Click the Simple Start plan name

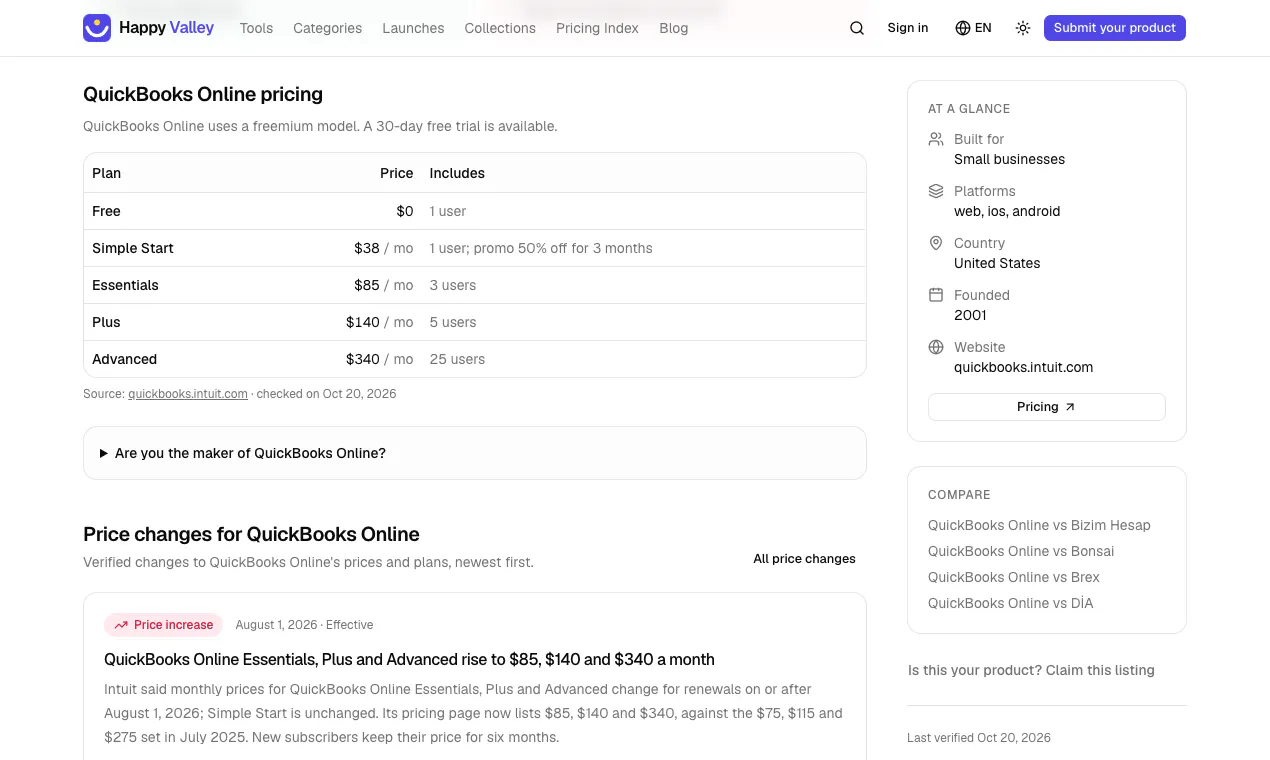tap(133, 248)
